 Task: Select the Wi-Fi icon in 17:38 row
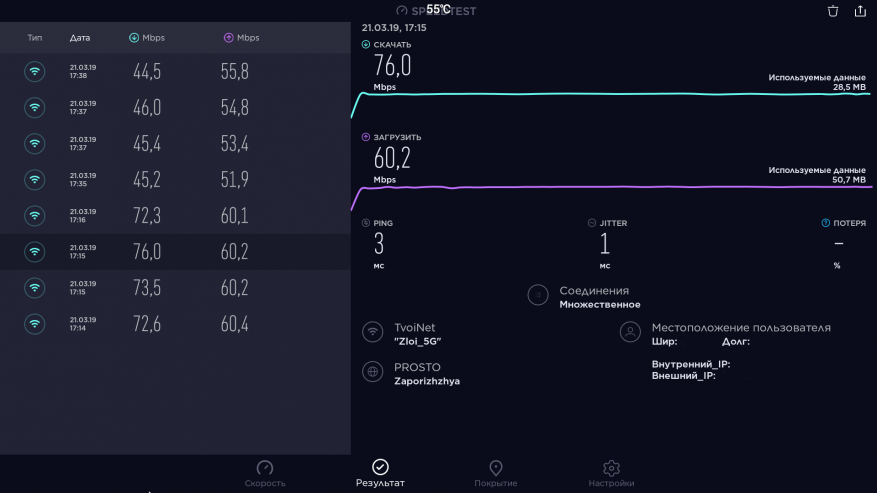pyautogui.click(x=35, y=72)
